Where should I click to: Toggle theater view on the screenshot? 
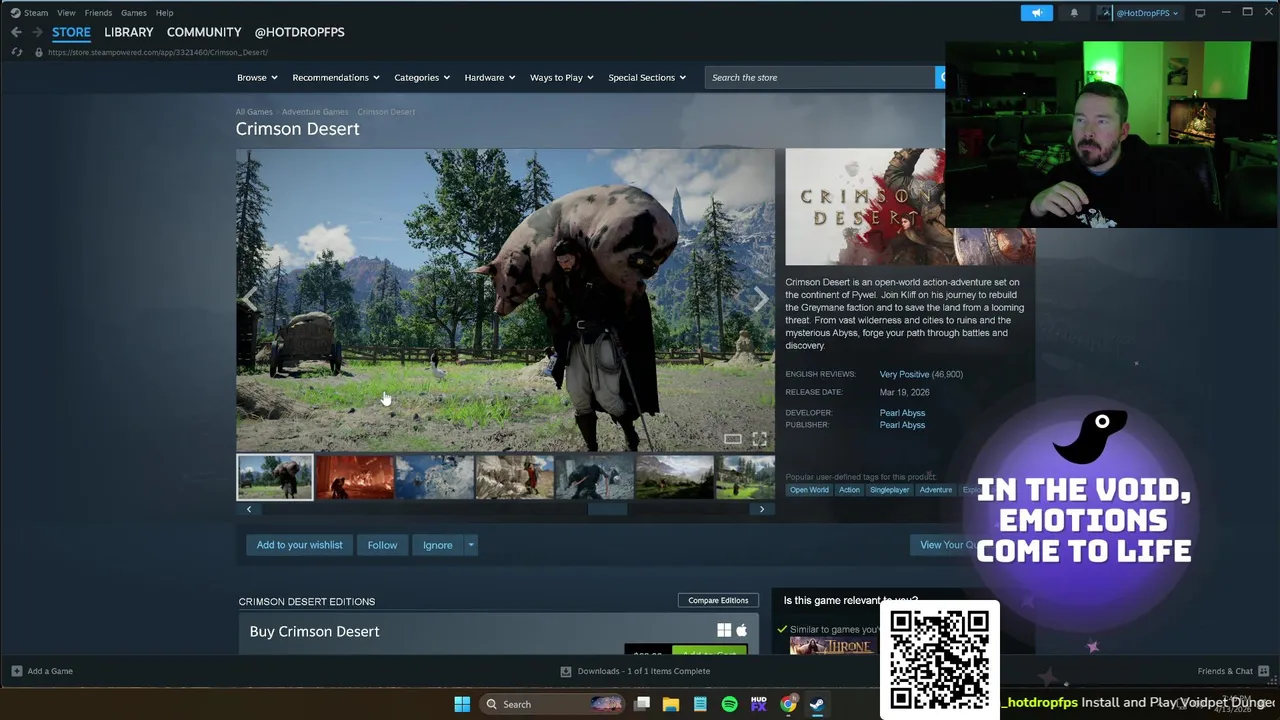click(733, 439)
